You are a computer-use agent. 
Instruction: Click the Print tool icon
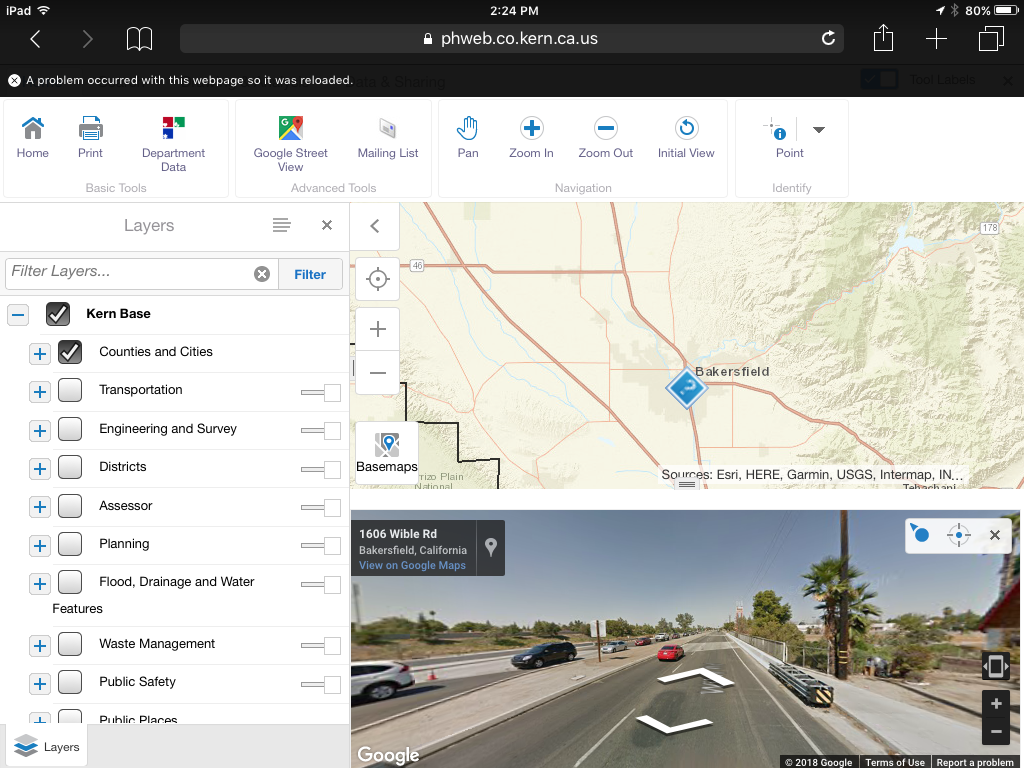point(90,137)
